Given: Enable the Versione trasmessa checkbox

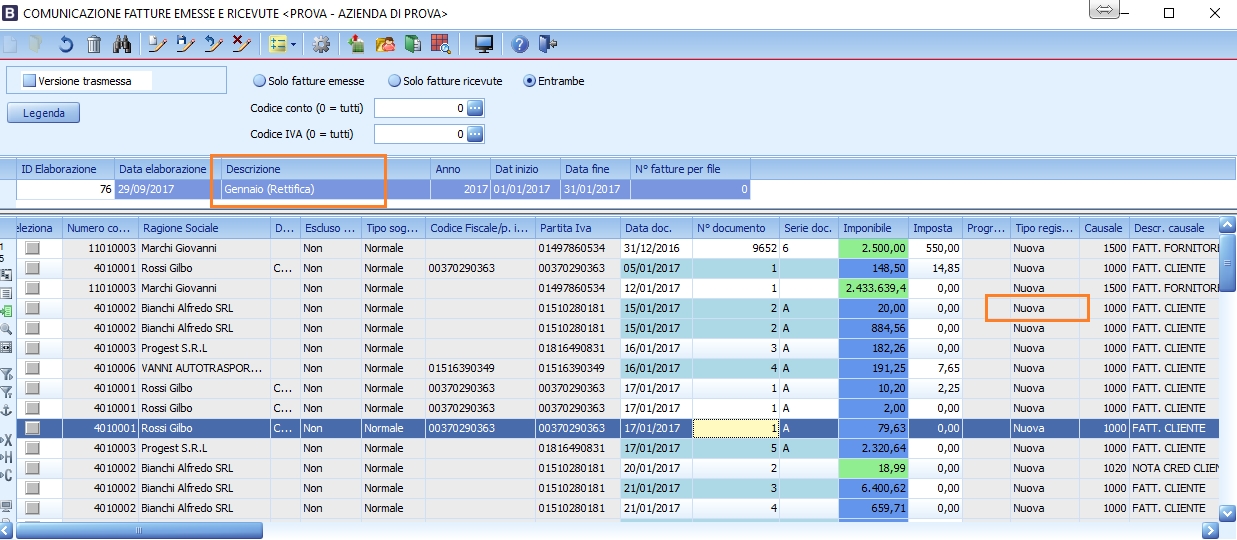Looking at the screenshot, I should pyautogui.click(x=30, y=81).
